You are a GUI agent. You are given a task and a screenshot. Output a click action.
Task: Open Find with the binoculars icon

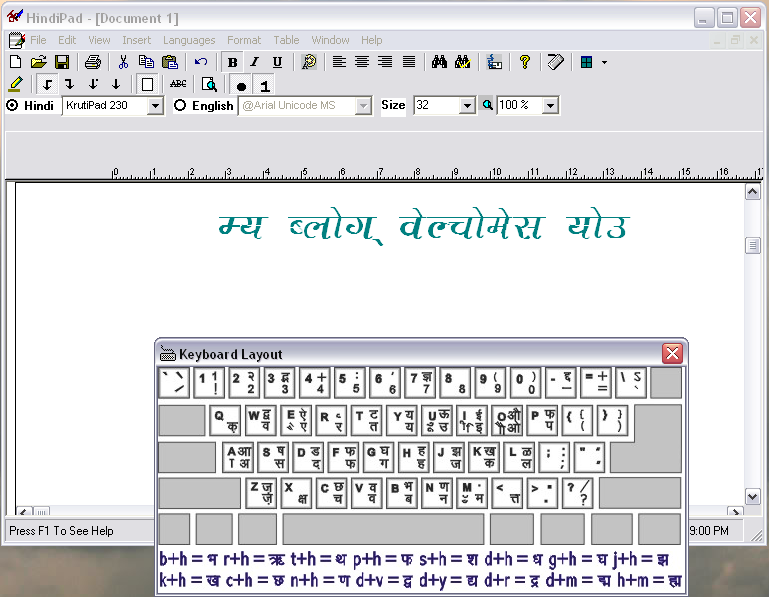439,62
